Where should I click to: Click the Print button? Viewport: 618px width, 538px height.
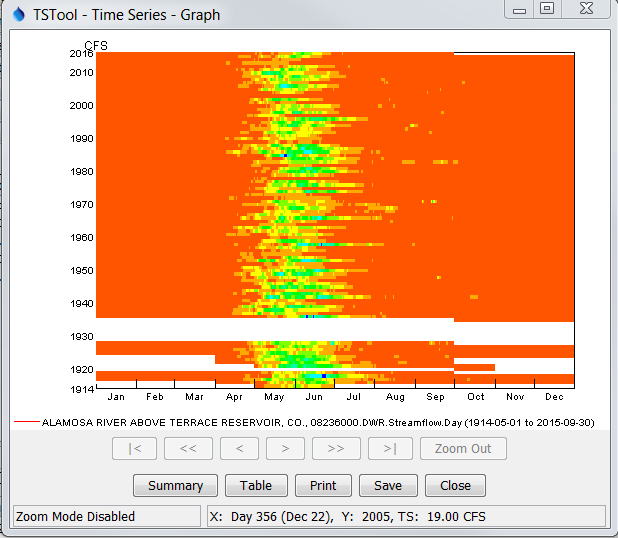(323, 486)
